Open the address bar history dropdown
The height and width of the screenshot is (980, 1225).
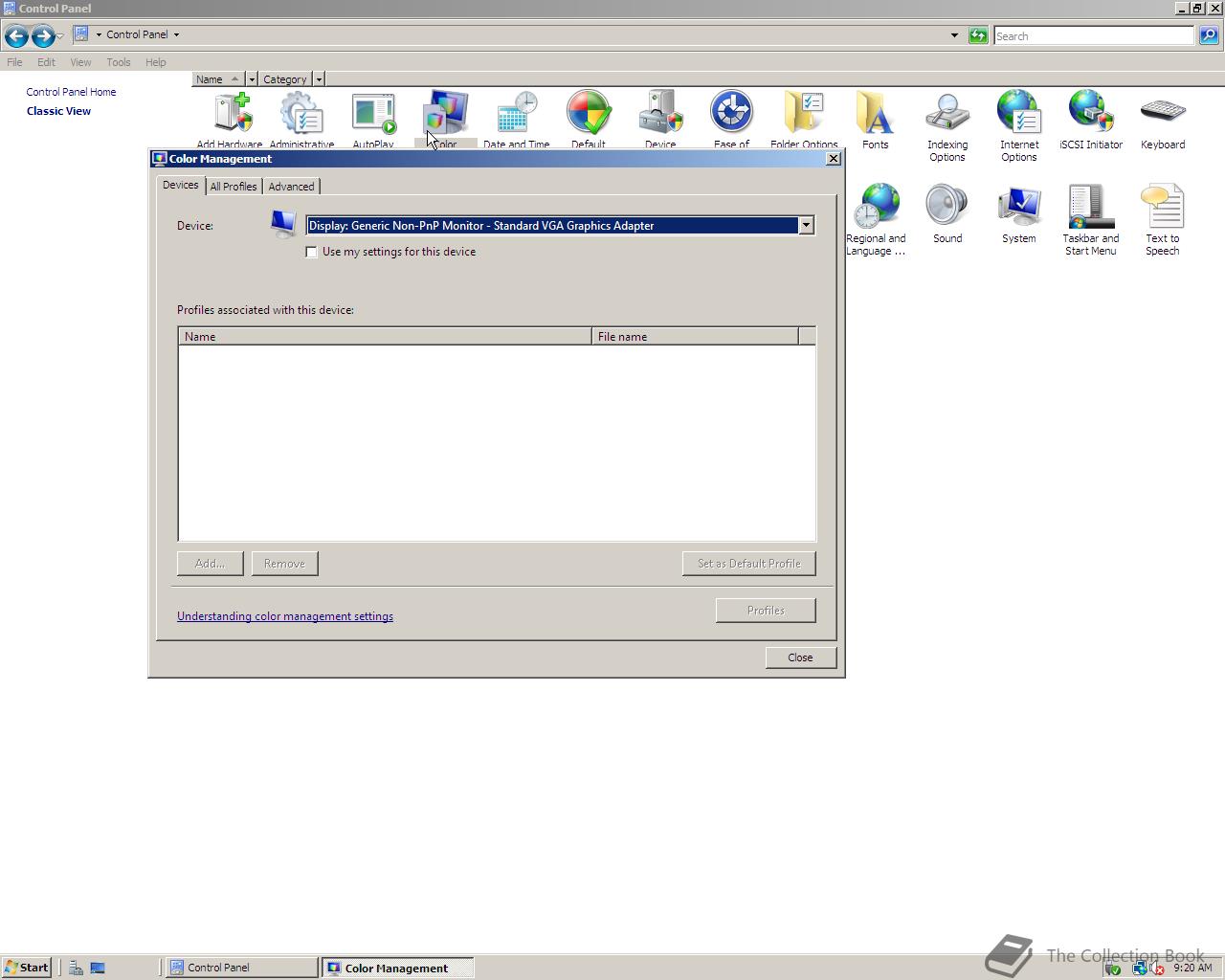(x=954, y=35)
